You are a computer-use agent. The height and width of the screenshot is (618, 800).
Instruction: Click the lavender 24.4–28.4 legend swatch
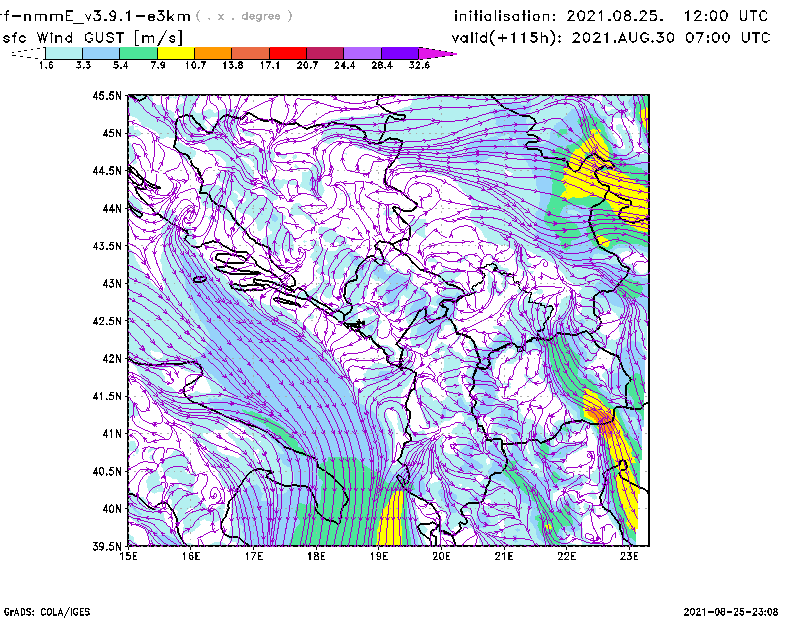pos(362,53)
